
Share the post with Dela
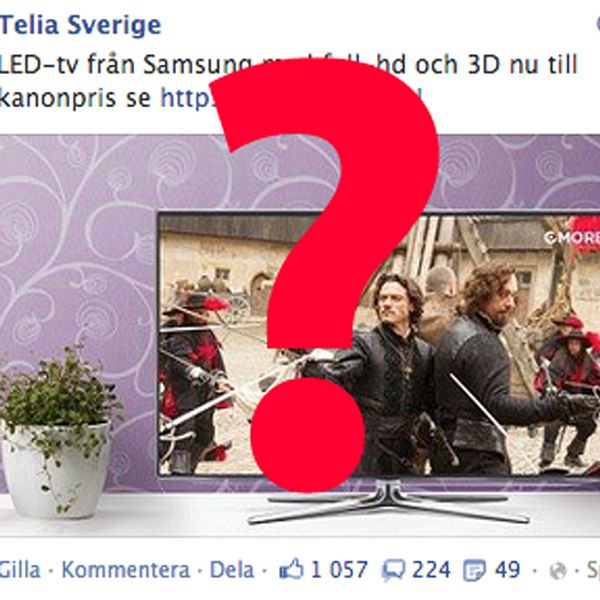click(x=232, y=570)
